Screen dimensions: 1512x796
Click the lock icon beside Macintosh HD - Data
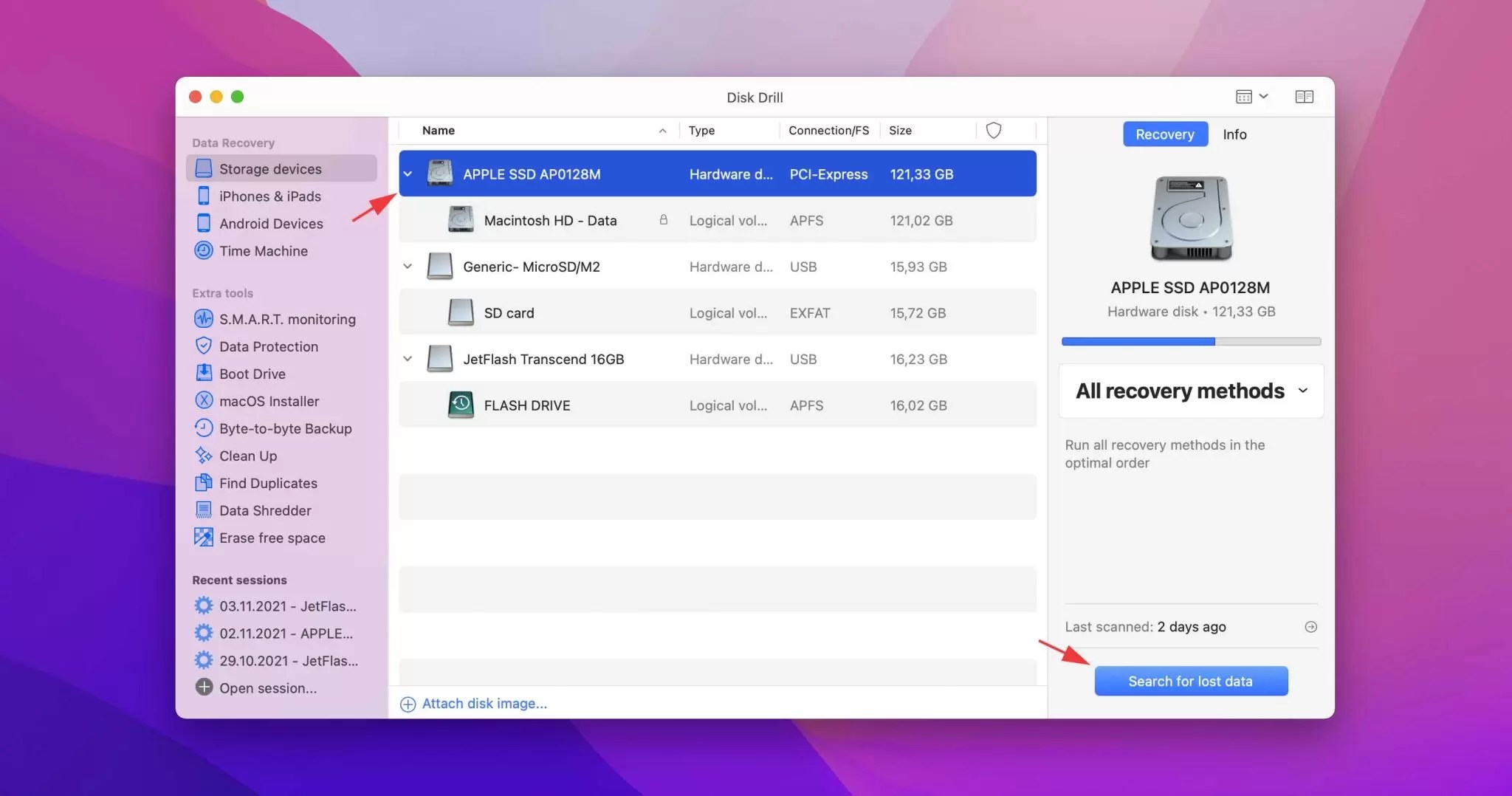point(663,220)
